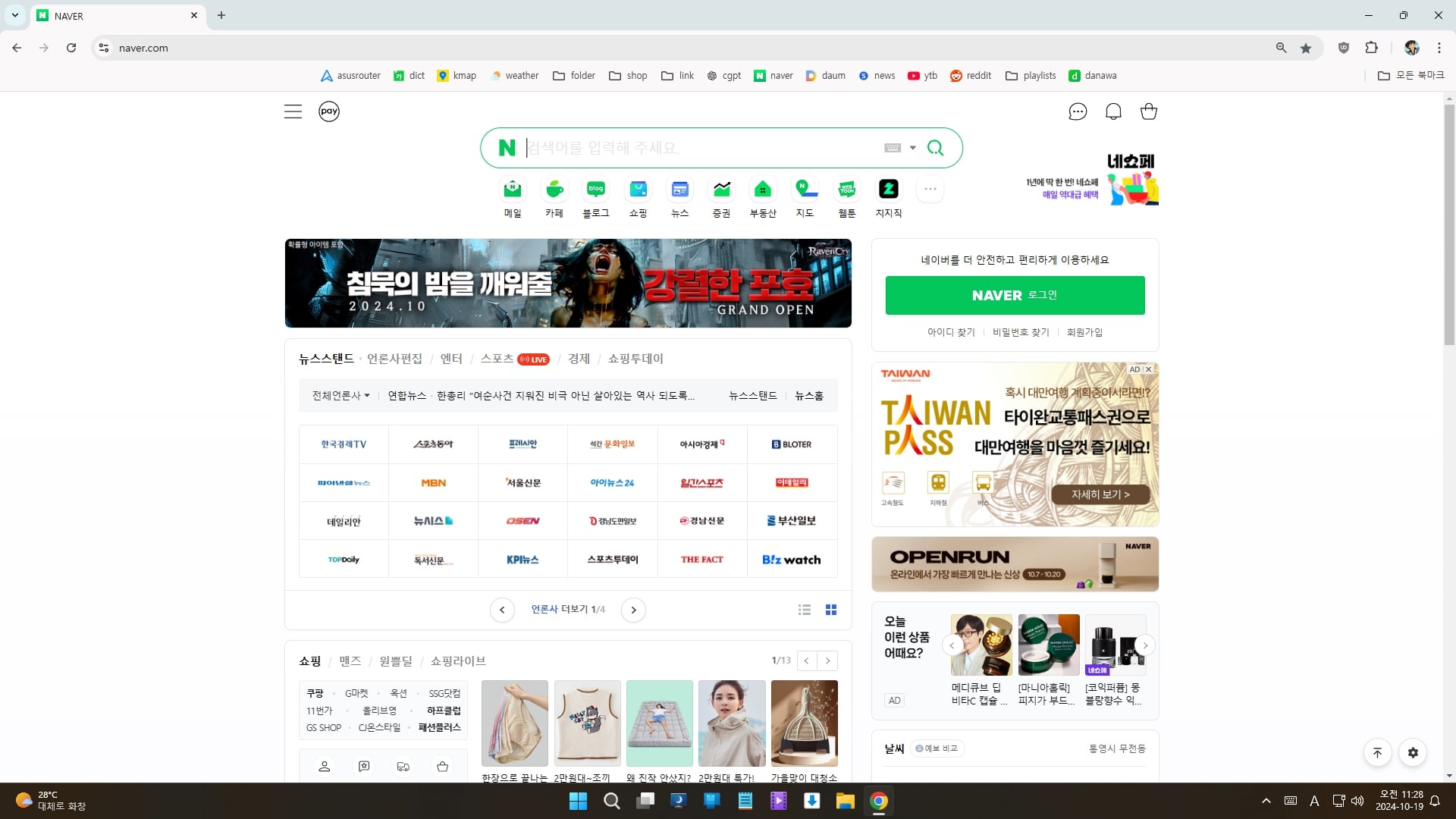Jump to top with the arrow button

(1377, 753)
